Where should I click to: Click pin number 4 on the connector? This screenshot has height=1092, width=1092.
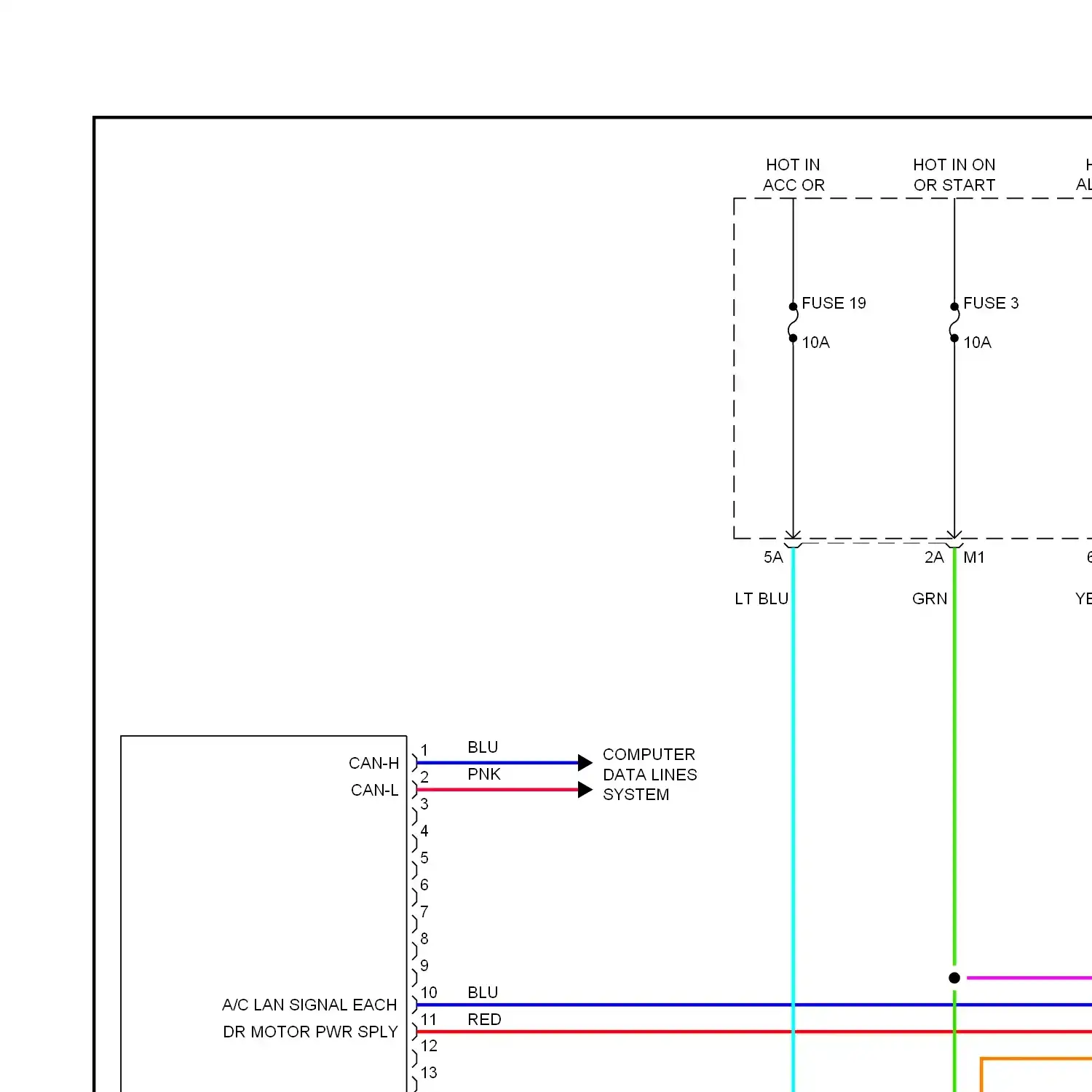click(x=424, y=831)
